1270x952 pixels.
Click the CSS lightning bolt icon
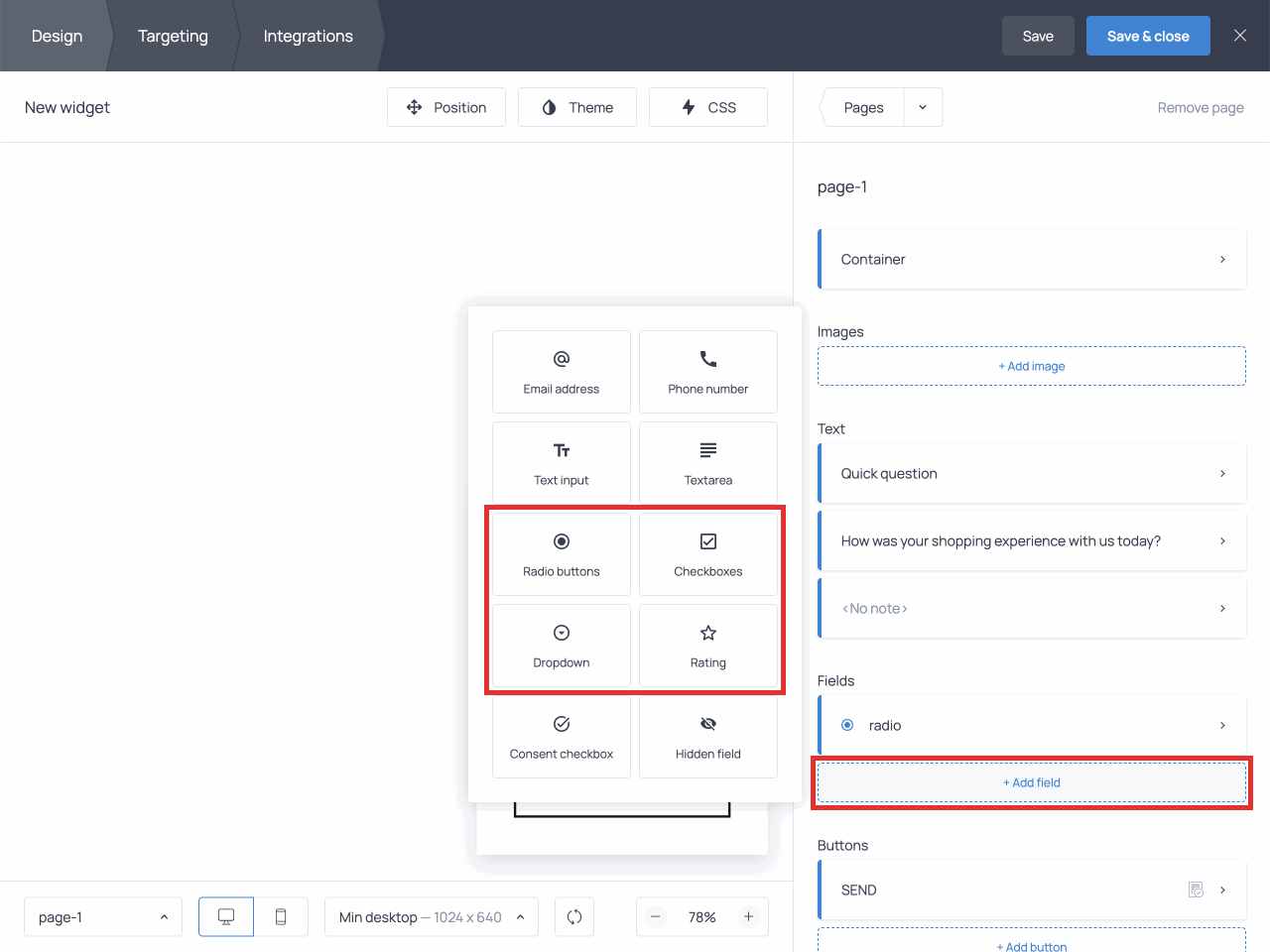688,107
